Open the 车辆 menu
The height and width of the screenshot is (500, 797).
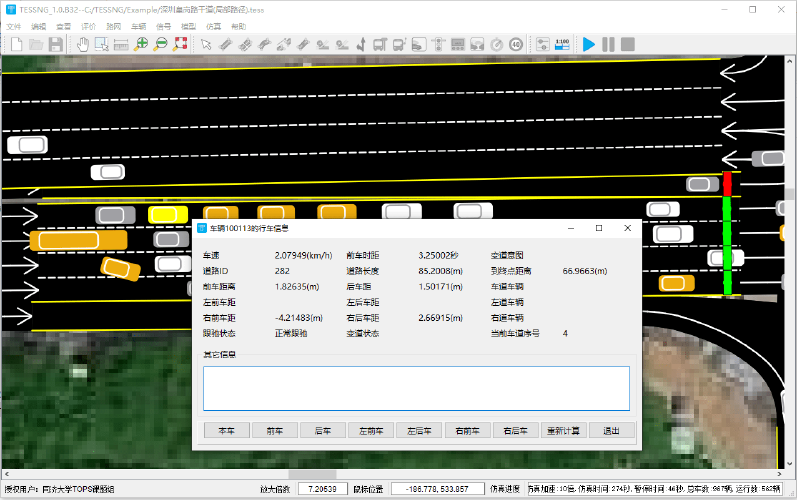pyautogui.click(x=138, y=26)
